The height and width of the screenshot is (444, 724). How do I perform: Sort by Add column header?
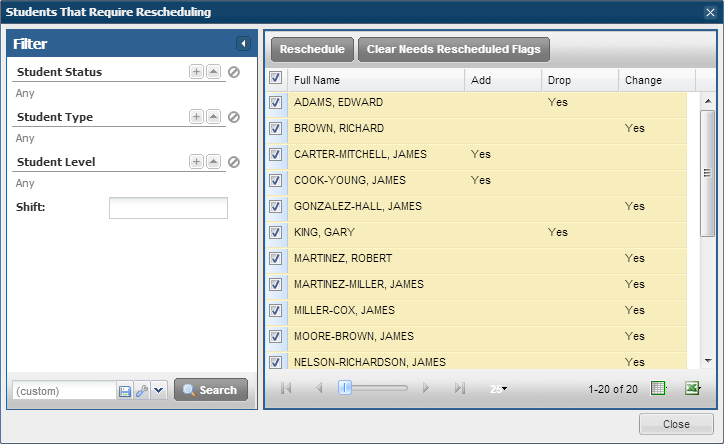point(503,80)
